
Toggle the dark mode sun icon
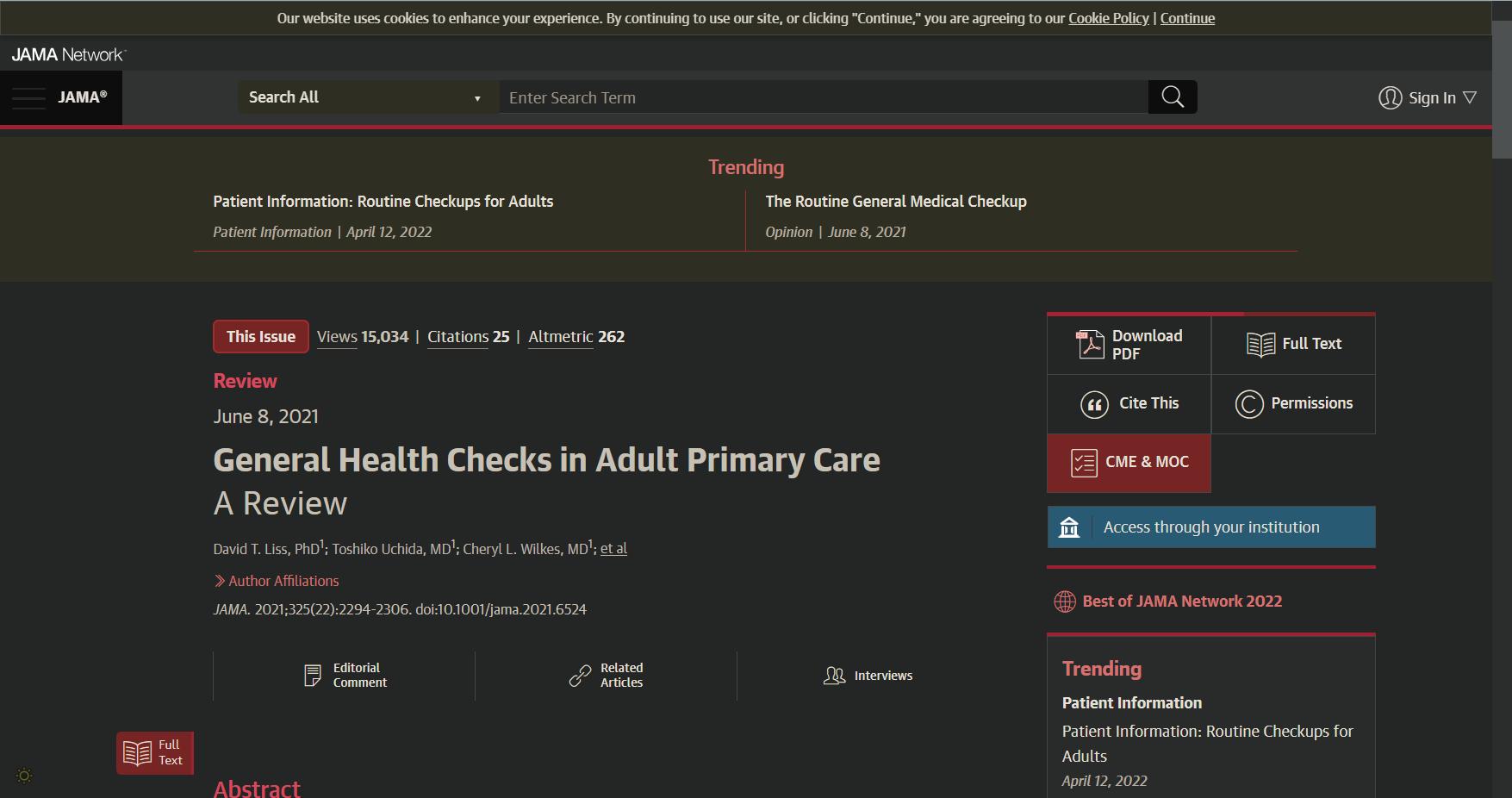(x=24, y=776)
